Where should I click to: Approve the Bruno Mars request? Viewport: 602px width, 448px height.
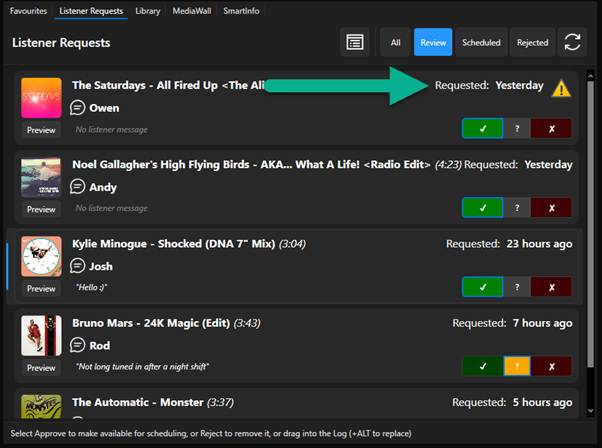coord(483,366)
